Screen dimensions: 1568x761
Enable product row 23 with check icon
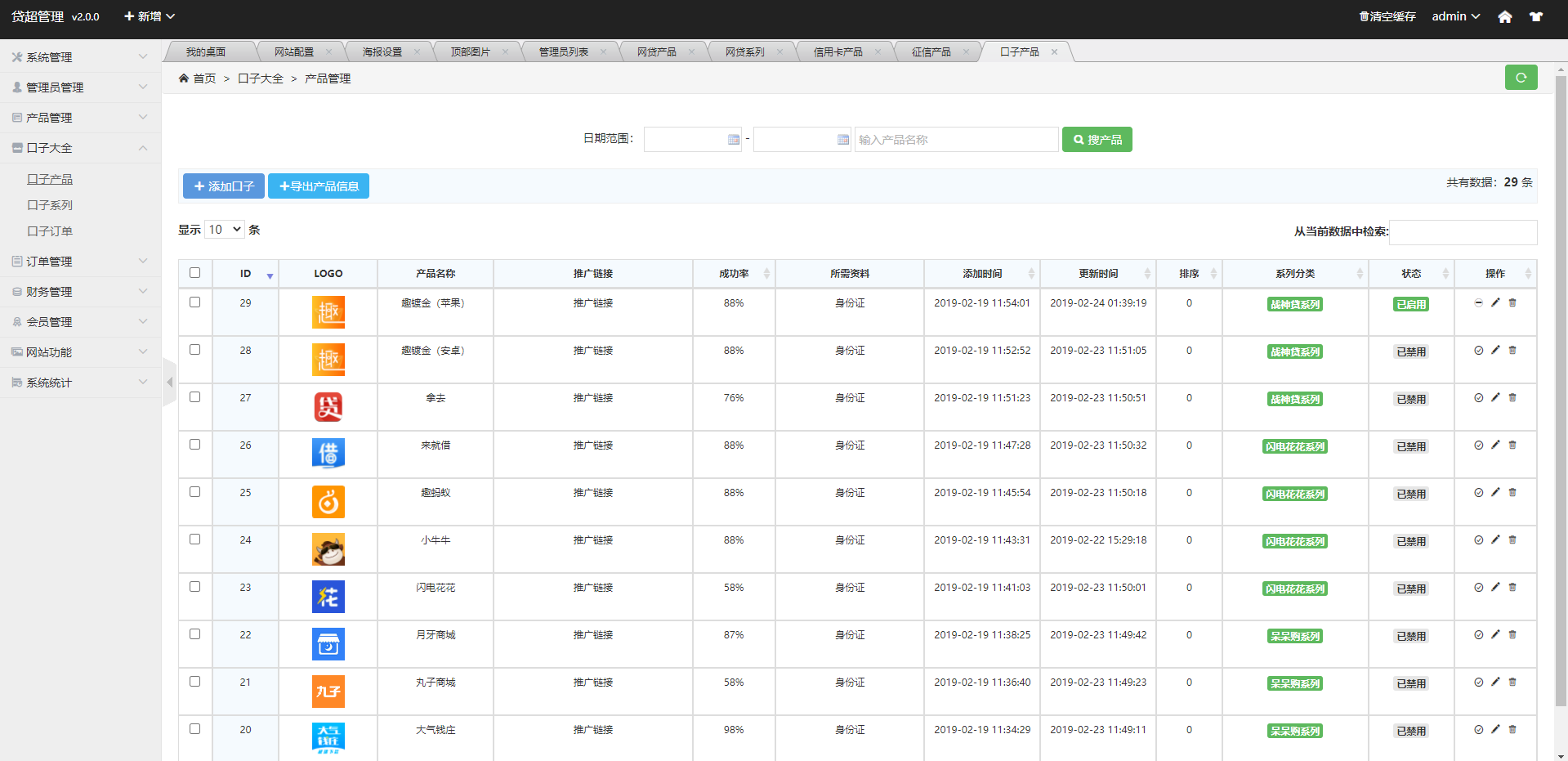[x=1478, y=587]
